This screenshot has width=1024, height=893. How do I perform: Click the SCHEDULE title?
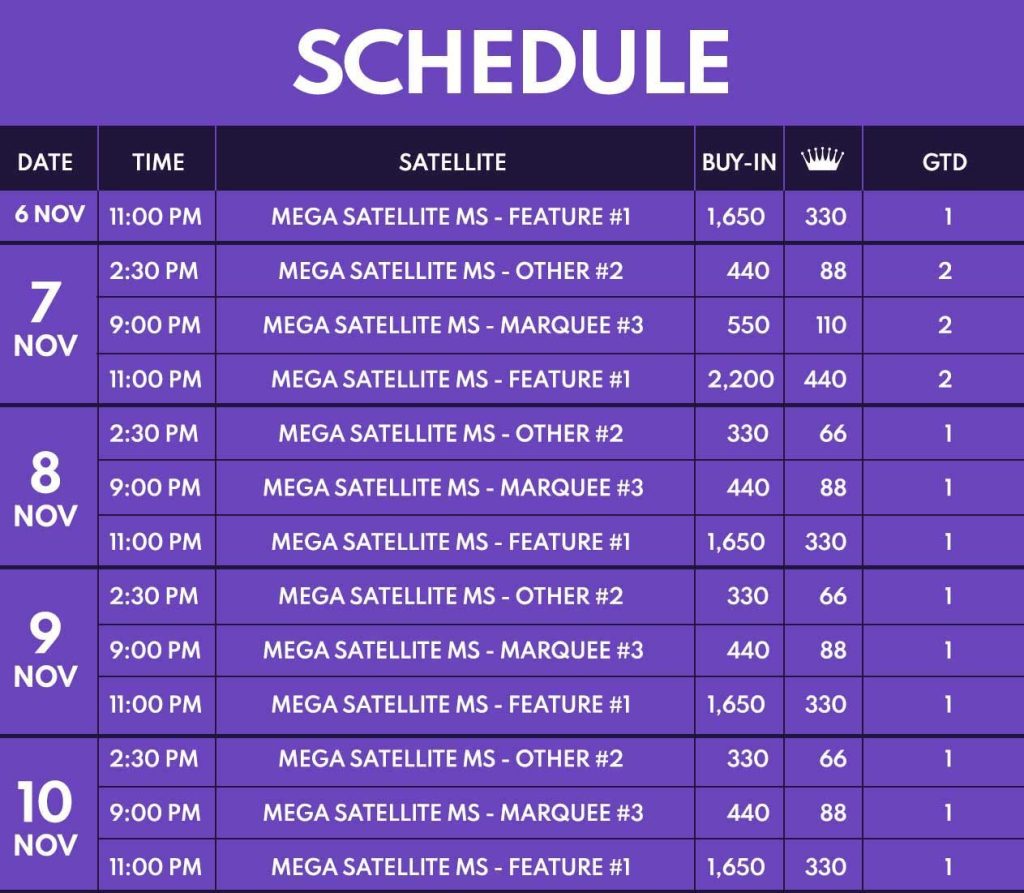click(511, 62)
